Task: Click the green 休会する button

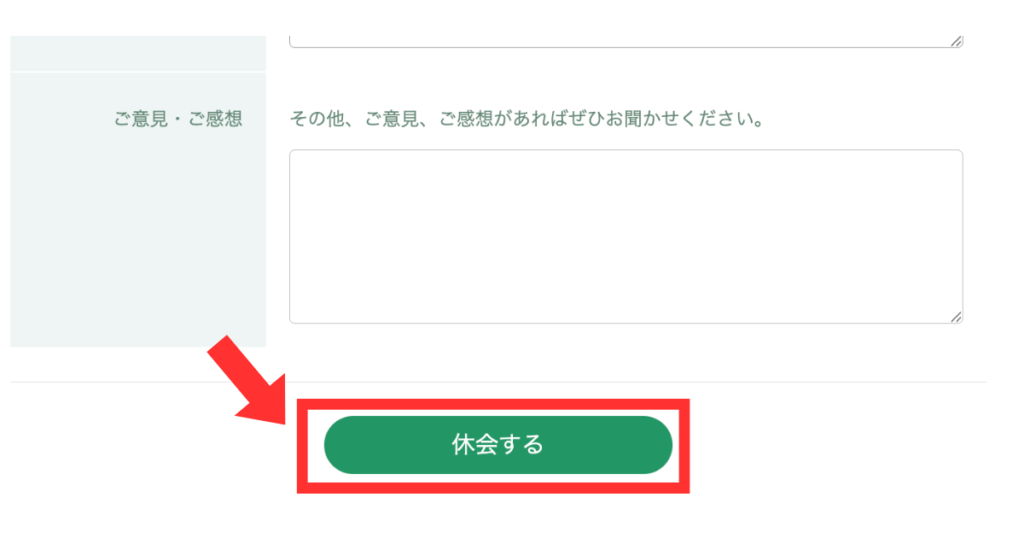Action: pos(498,445)
